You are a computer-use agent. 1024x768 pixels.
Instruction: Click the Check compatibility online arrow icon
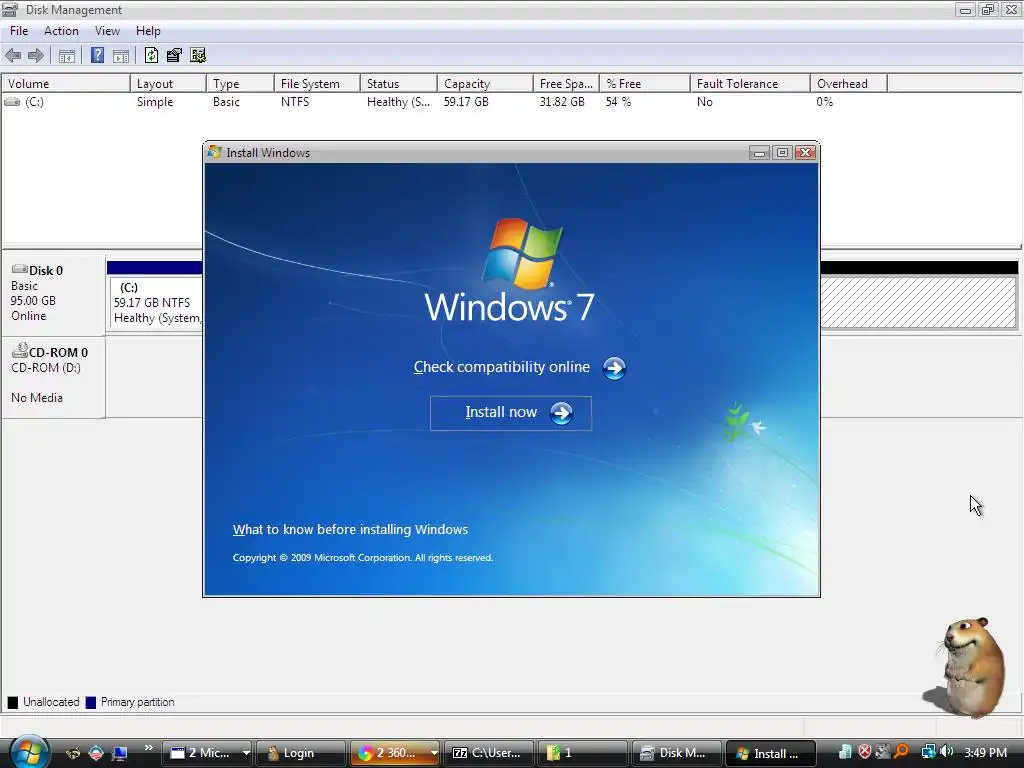[614, 368]
